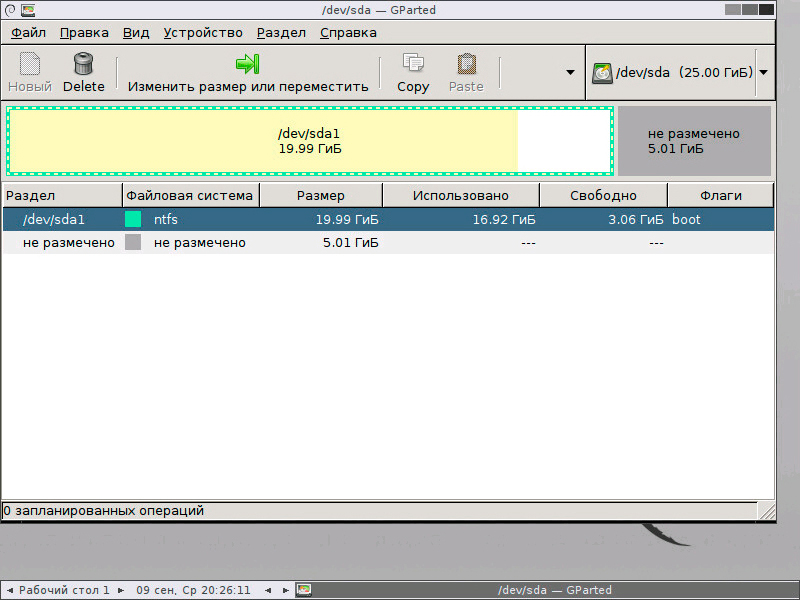Click the ntfs green color swatch
This screenshot has width=800, height=600.
(x=133, y=219)
